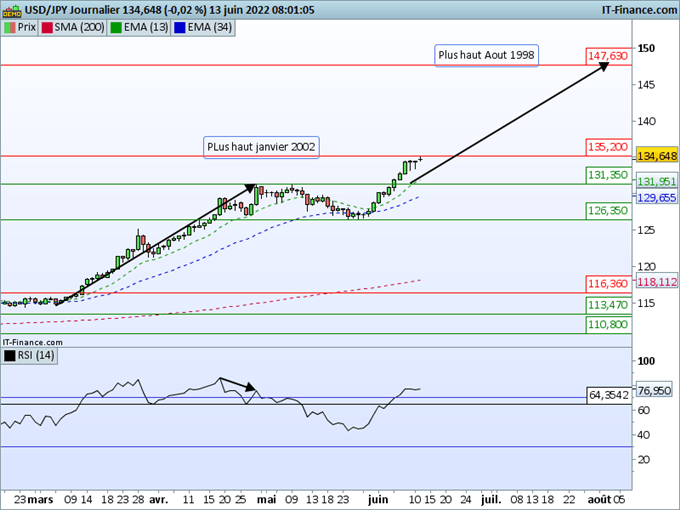The image size is (680, 510).
Task: Click the 131,350 support level label
Action: tap(608, 175)
